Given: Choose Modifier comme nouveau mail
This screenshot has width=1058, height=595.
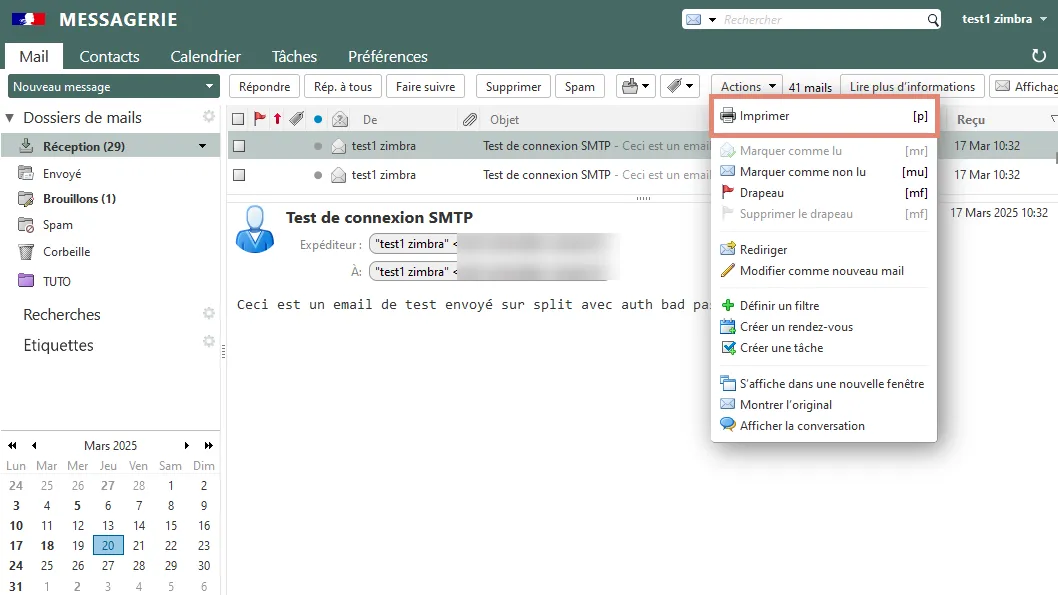Looking at the screenshot, I should [824, 271].
